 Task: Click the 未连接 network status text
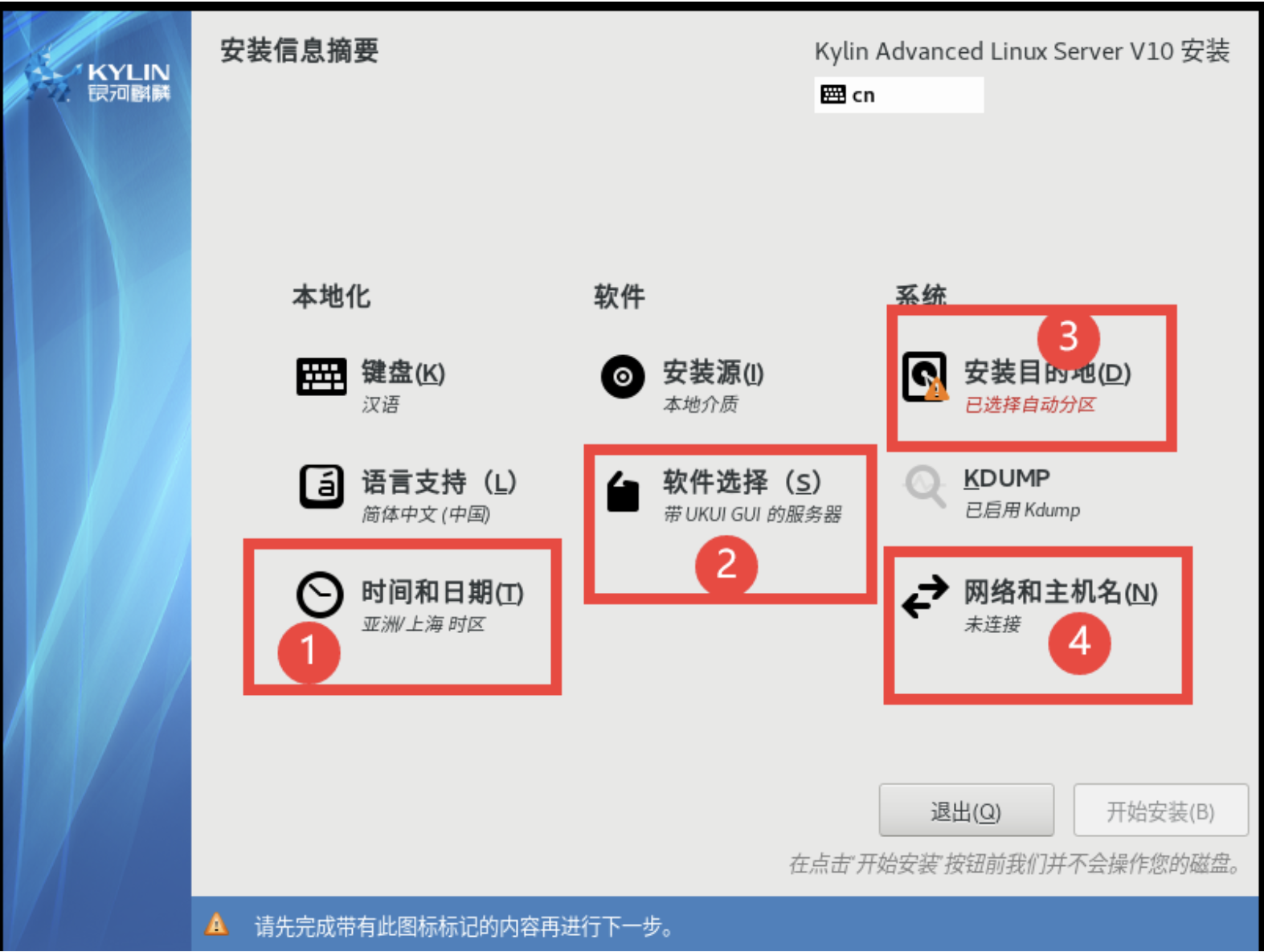pyautogui.click(x=992, y=624)
